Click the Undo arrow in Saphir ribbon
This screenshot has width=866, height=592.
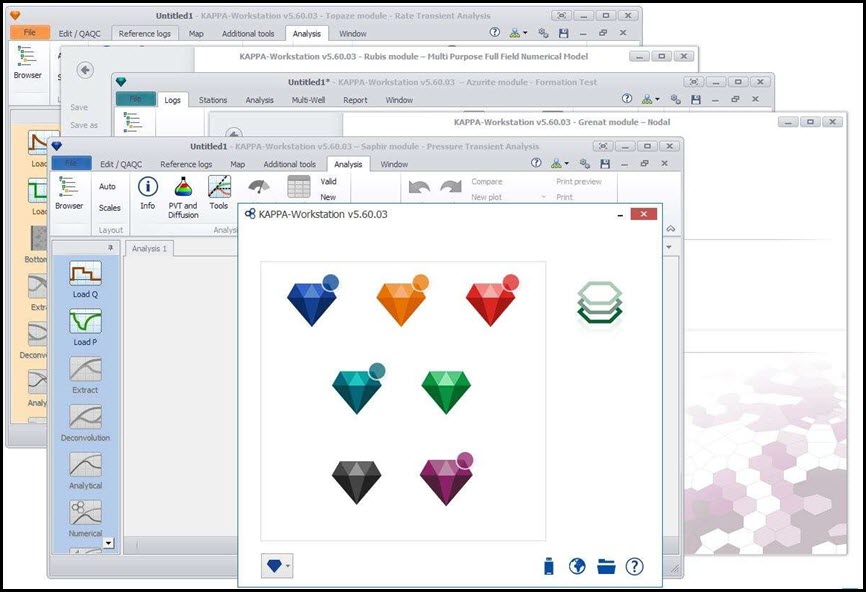[x=419, y=187]
